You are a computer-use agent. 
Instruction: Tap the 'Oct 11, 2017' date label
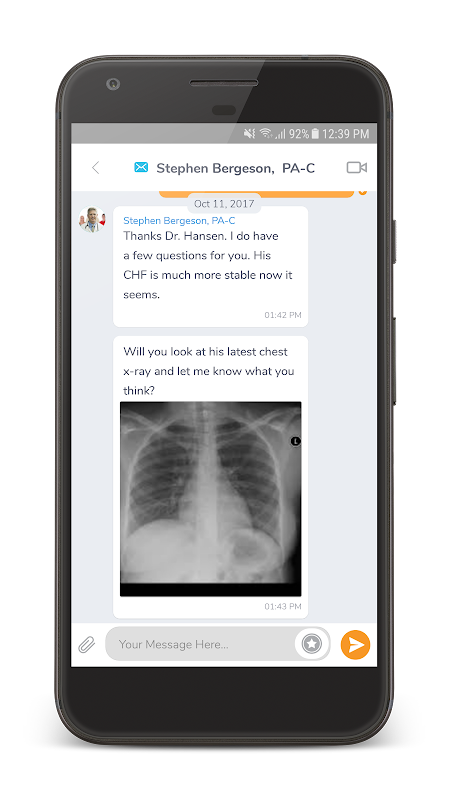pos(224,204)
